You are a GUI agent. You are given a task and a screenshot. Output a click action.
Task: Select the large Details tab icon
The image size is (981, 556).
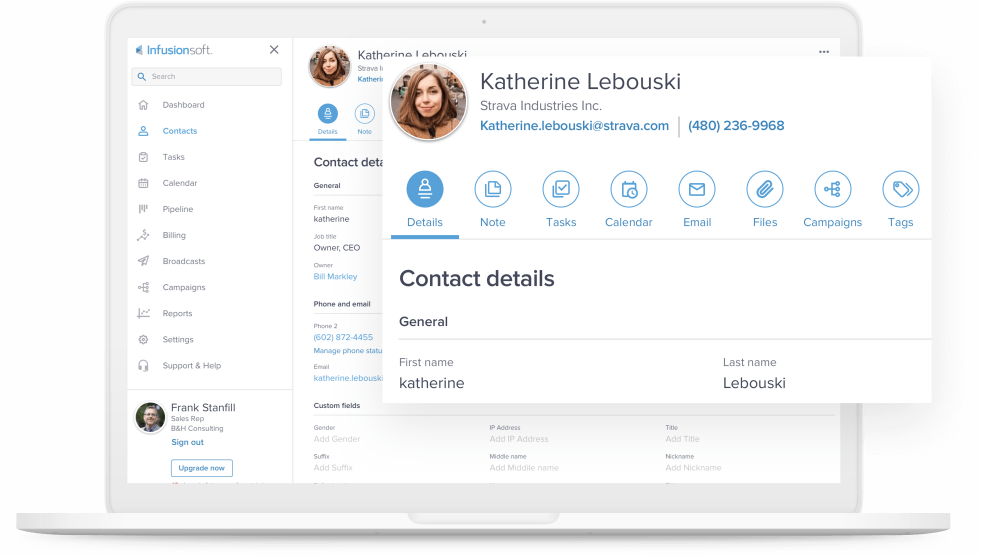425,189
